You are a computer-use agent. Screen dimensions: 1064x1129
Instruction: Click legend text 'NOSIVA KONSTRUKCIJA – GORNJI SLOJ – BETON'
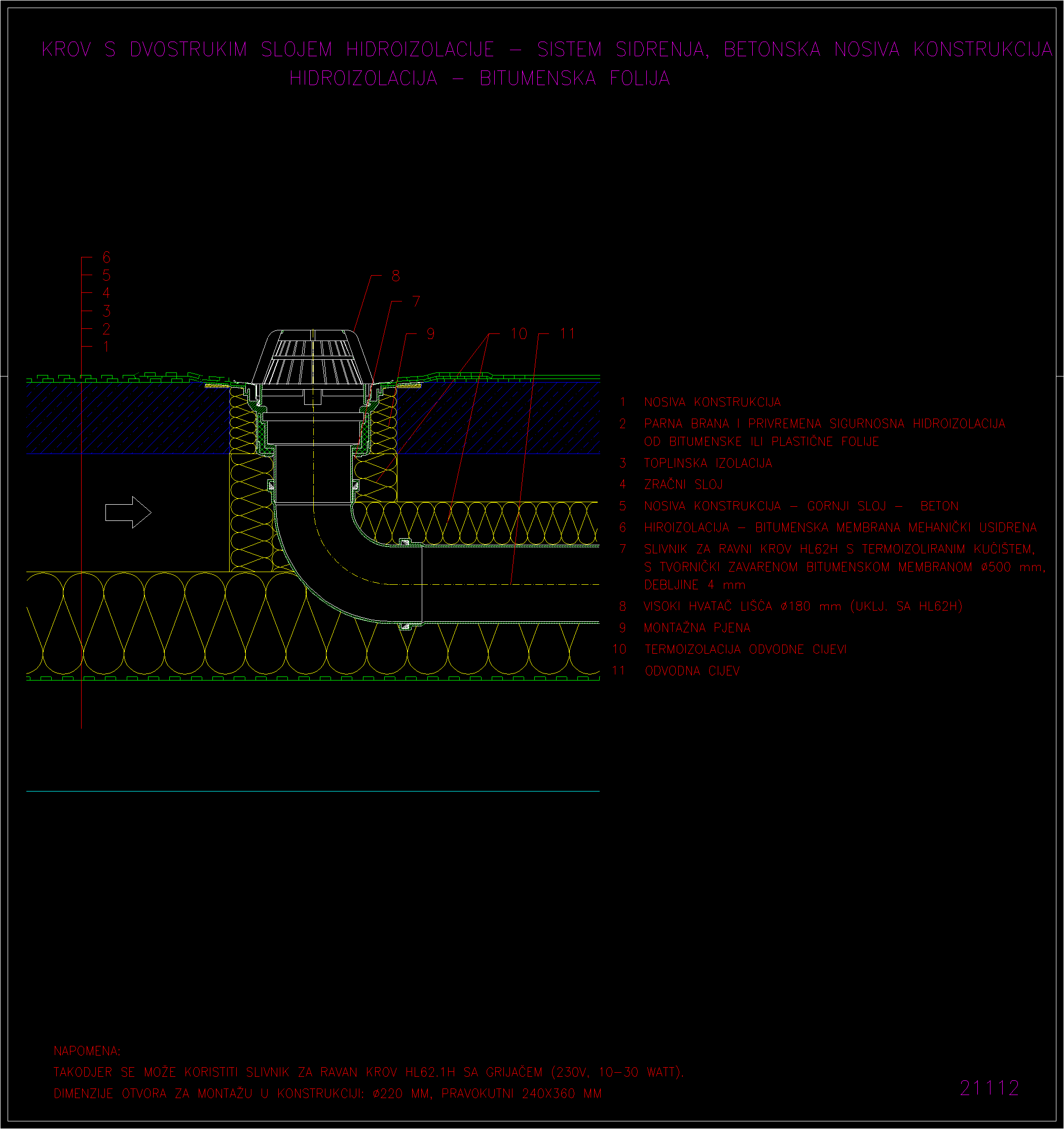pyautogui.click(x=801, y=506)
